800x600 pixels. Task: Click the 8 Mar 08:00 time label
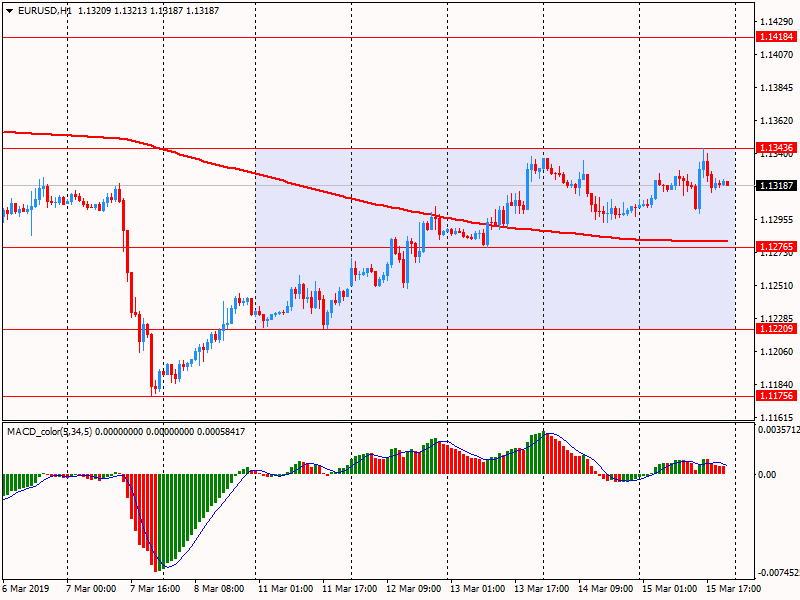pos(219,588)
